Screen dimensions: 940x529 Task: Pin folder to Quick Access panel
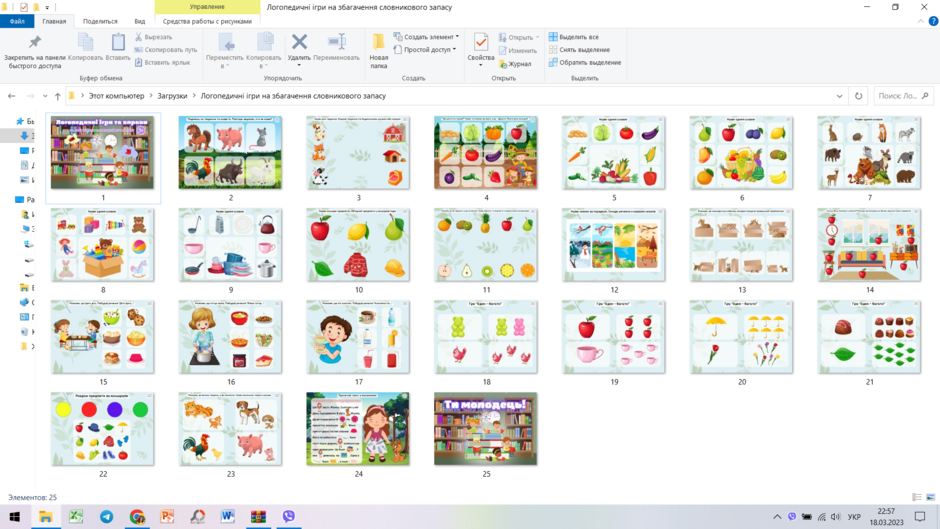[35, 52]
